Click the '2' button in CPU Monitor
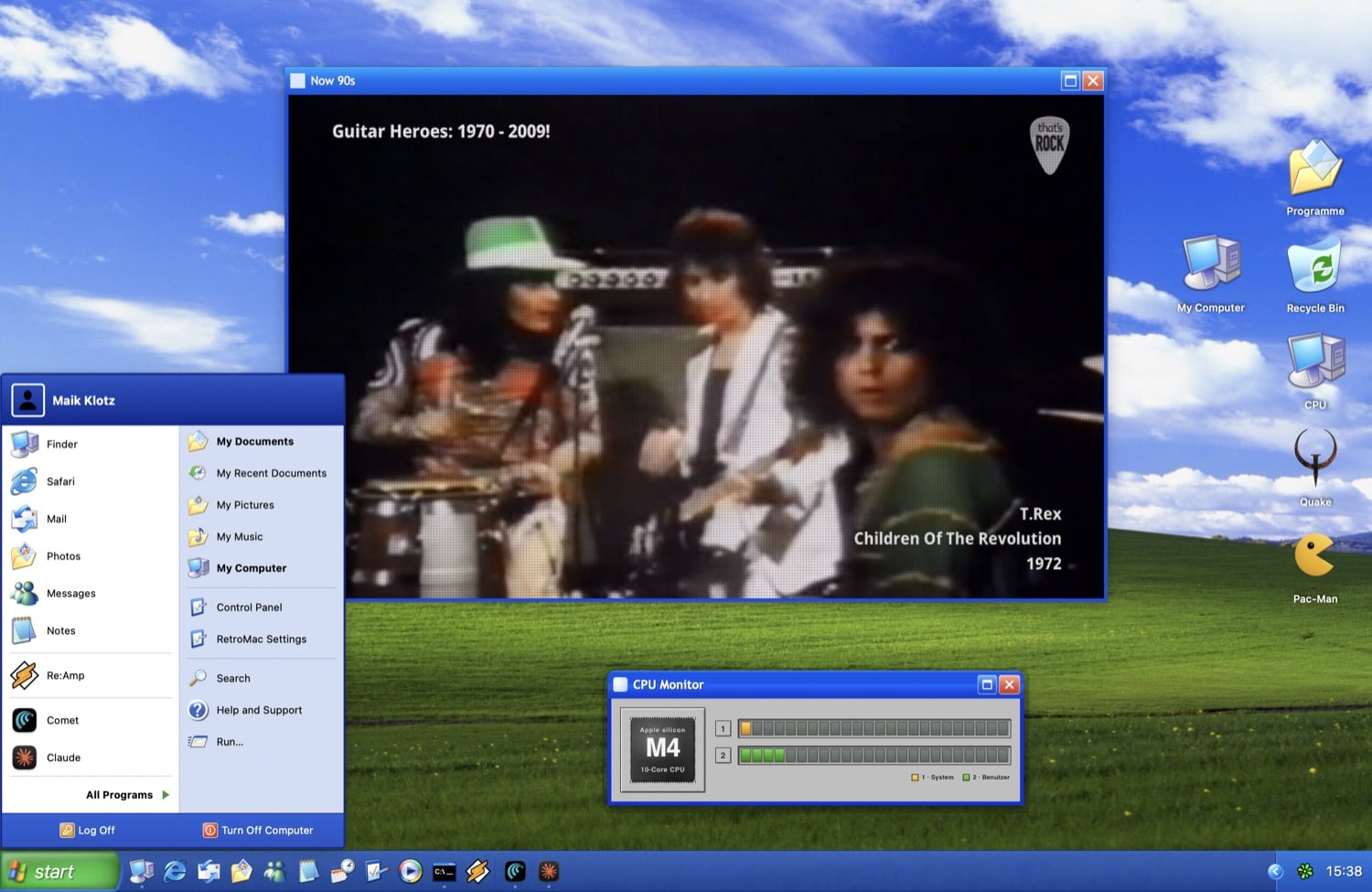The height and width of the screenshot is (892, 1372). click(723, 756)
